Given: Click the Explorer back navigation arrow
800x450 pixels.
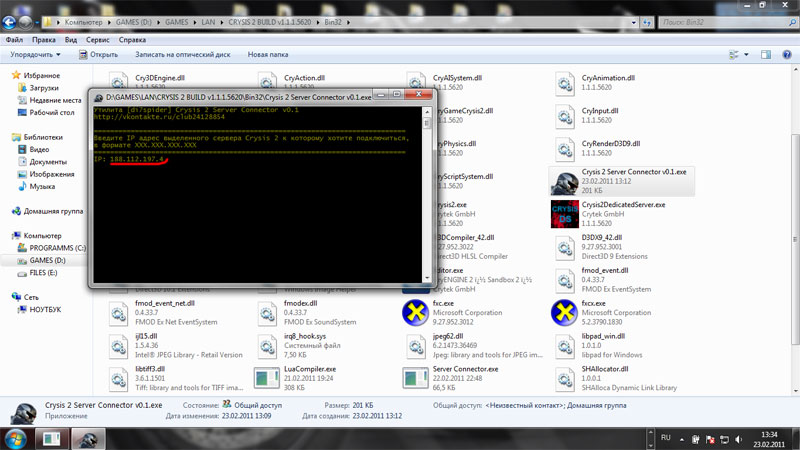Looking at the screenshot, I should coord(9,22).
